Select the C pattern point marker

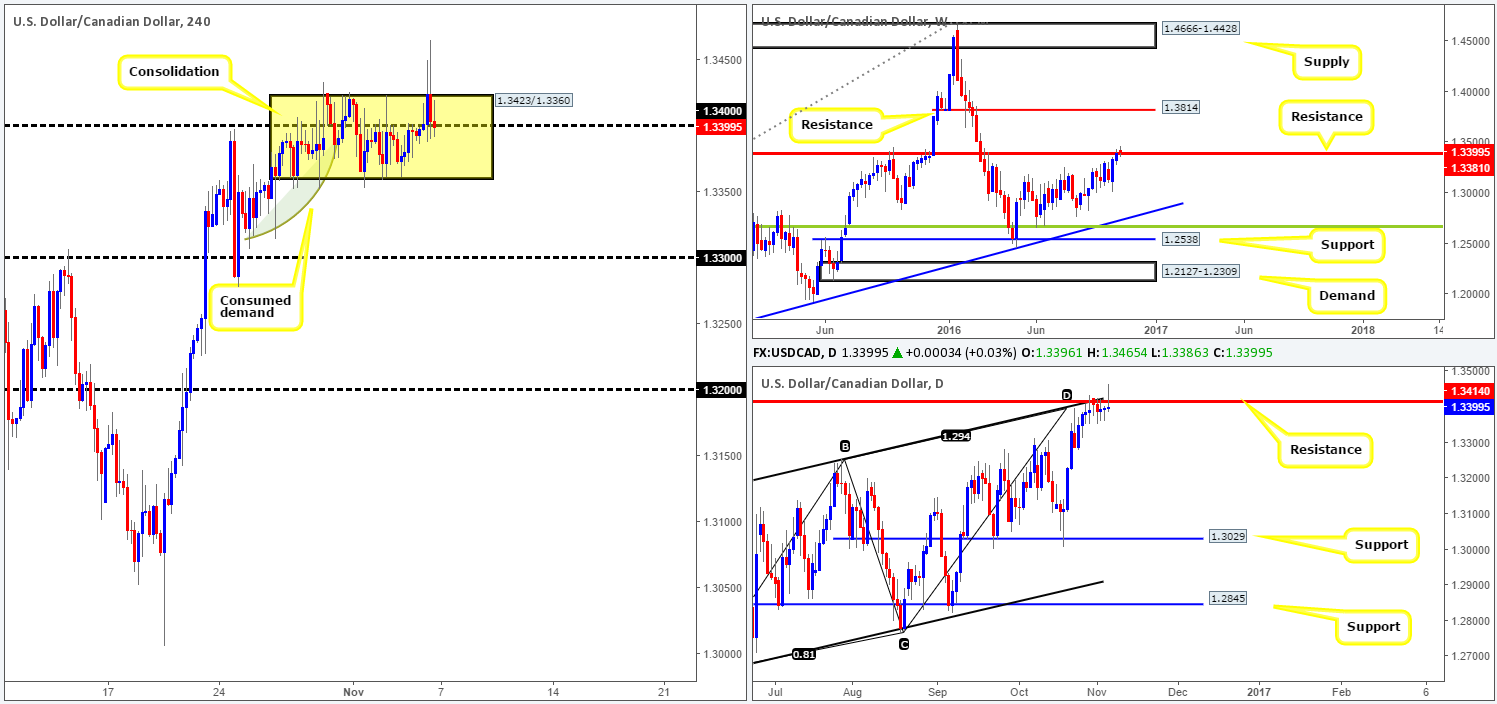tap(903, 644)
